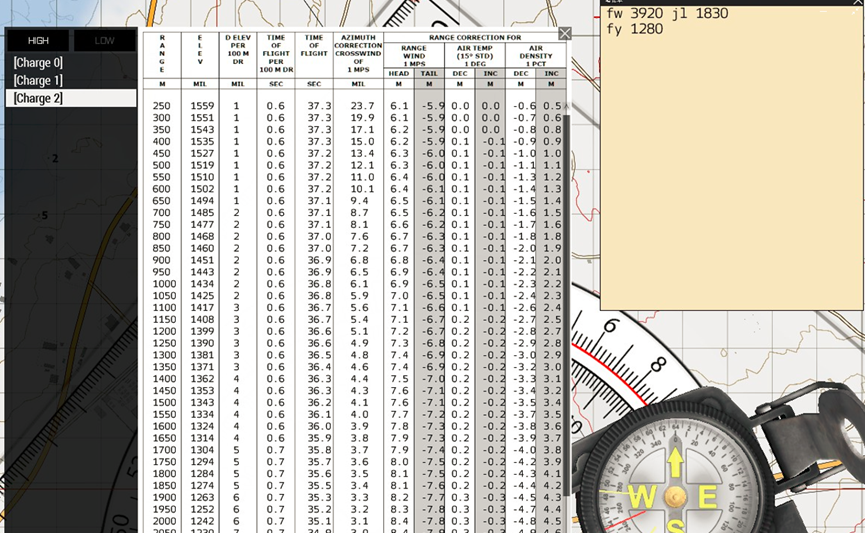Click elevation value 1304

click(202, 450)
